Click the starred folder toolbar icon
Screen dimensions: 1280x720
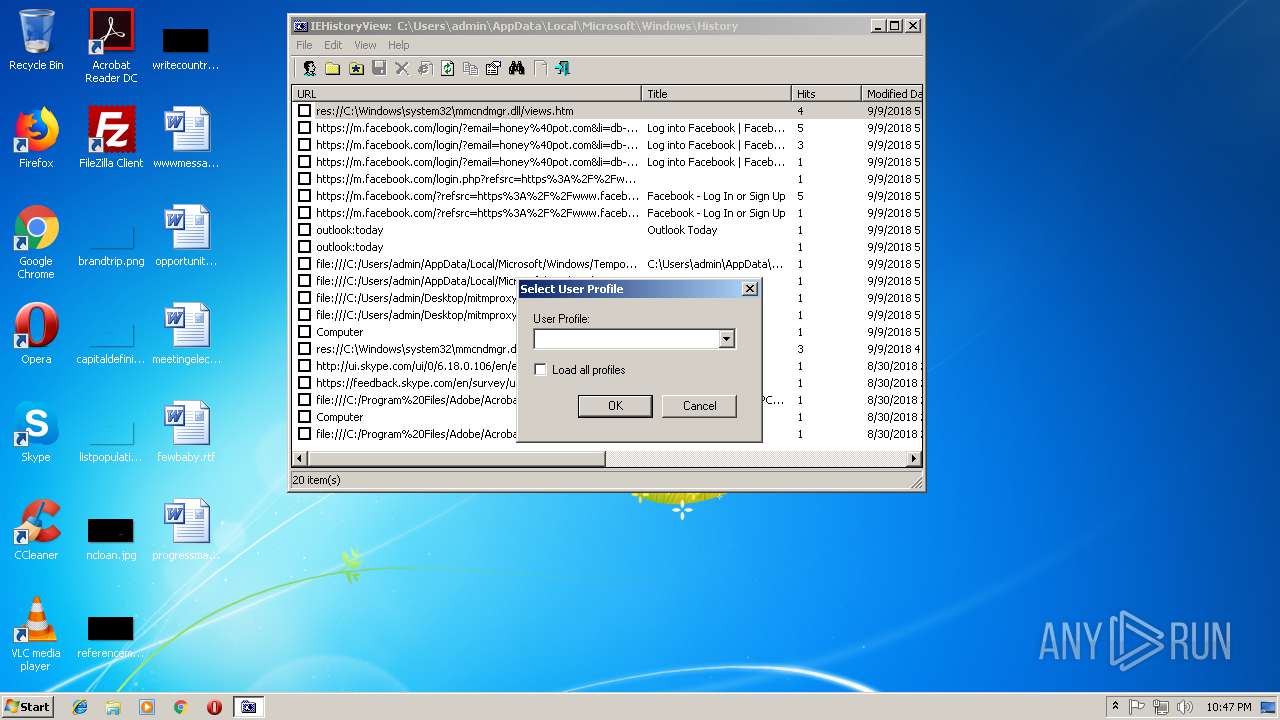click(356, 68)
